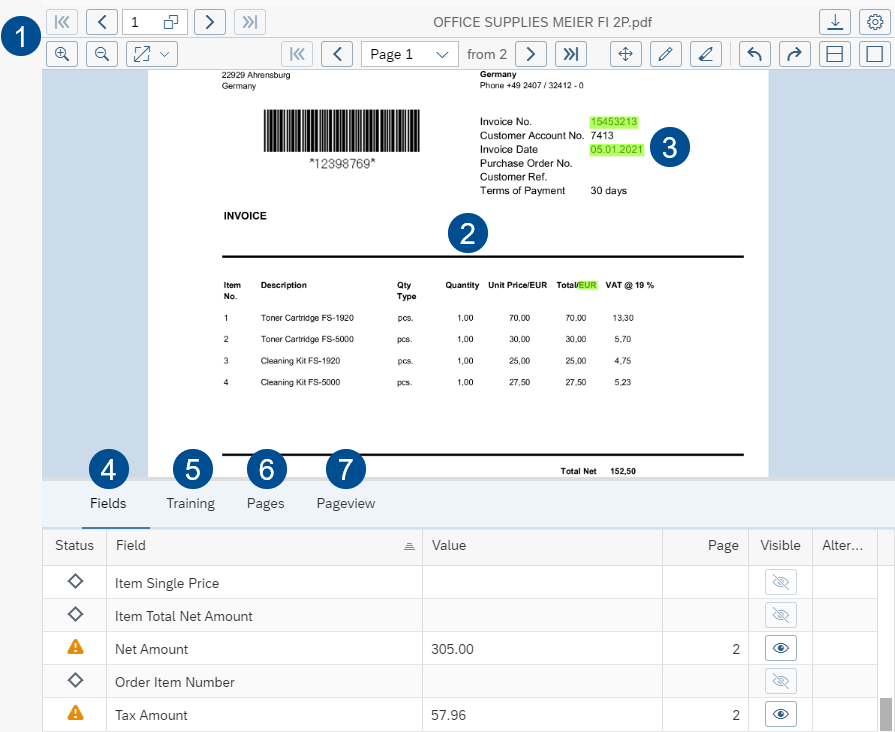The width and height of the screenshot is (895, 732).
Task: Toggle visibility of the Net Amount field
Action: [781, 648]
